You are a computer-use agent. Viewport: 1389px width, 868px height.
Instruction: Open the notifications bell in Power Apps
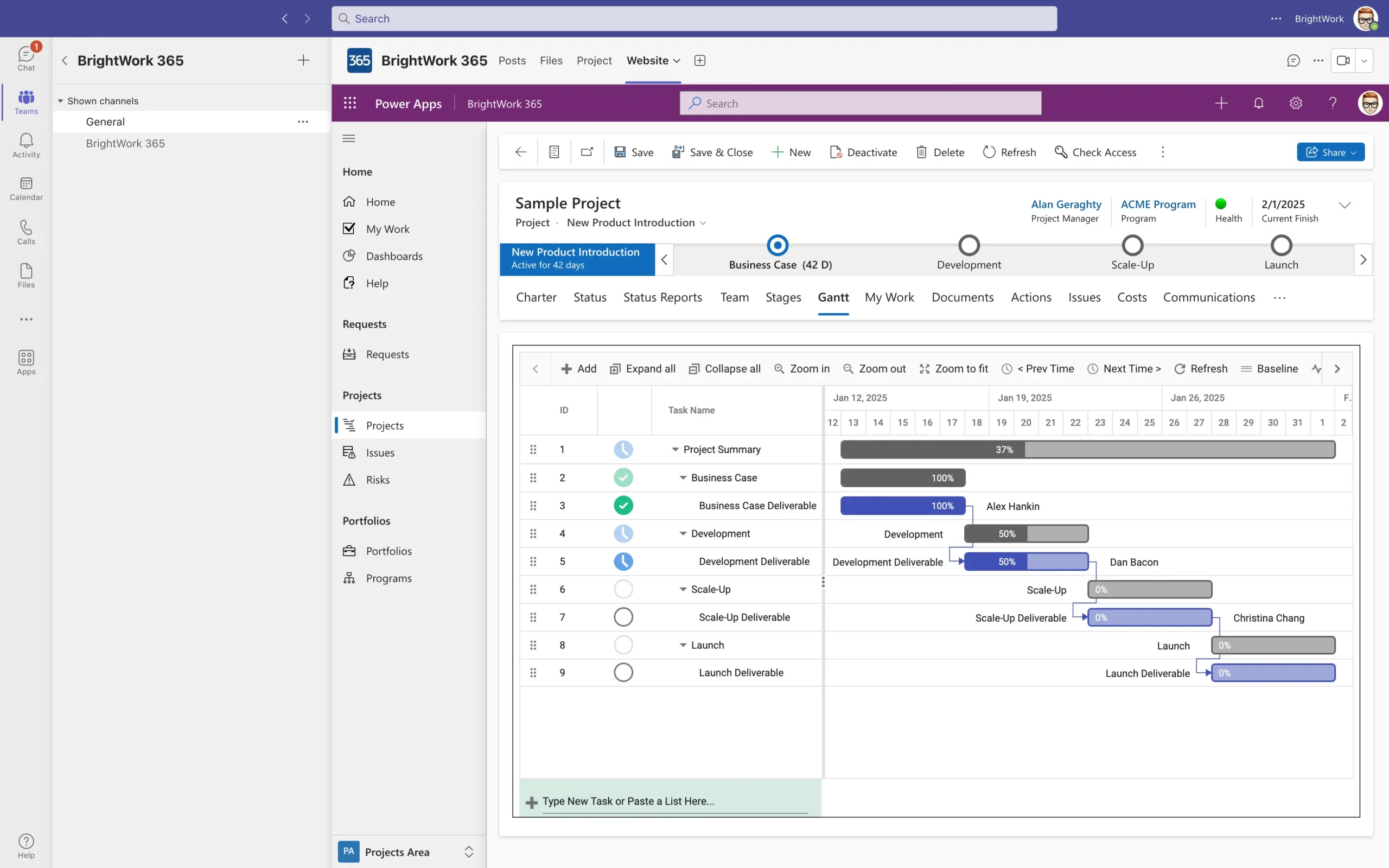coord(1258,103)
